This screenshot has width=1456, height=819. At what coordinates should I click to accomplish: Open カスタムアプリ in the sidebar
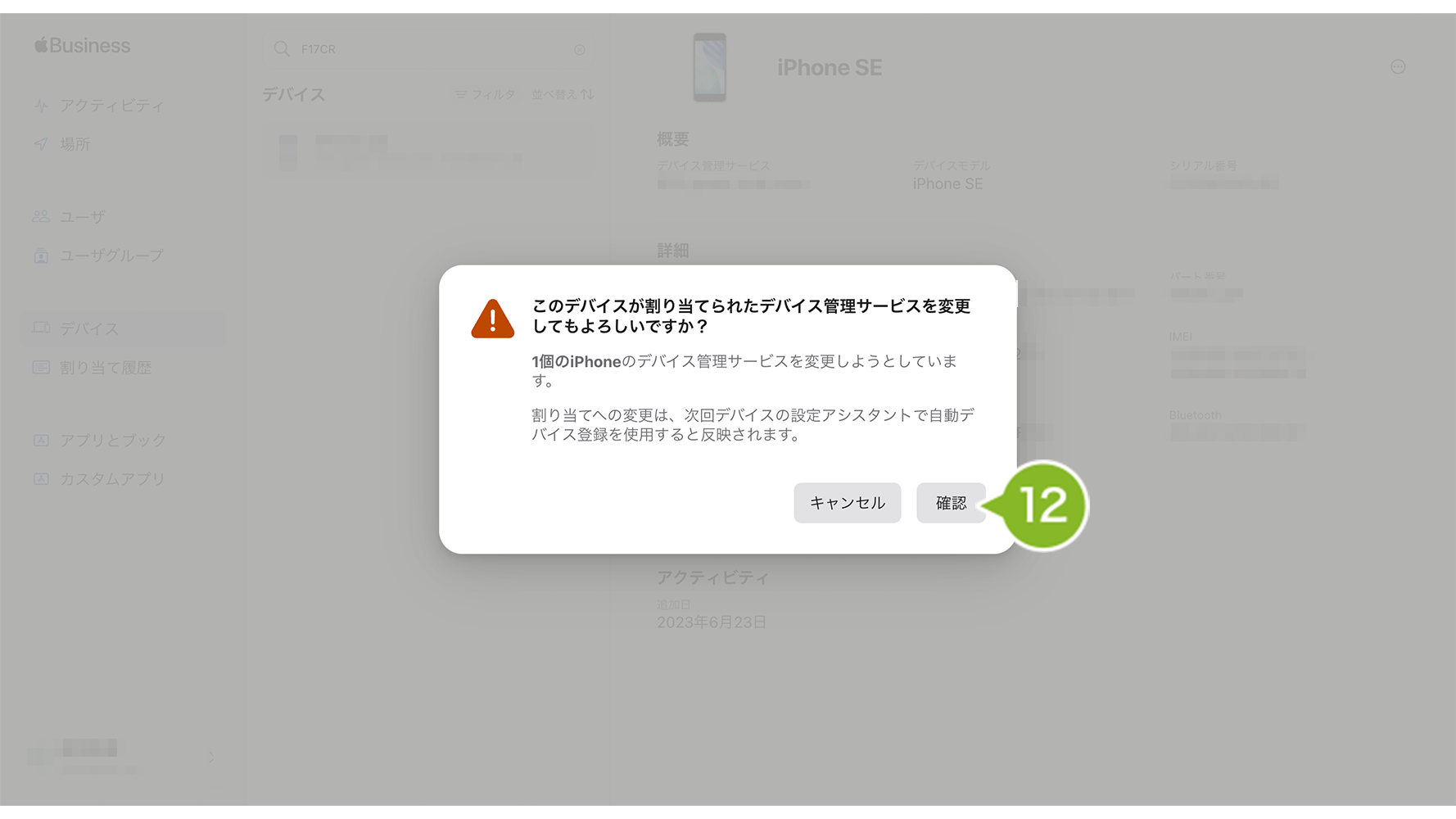[112, 479]
